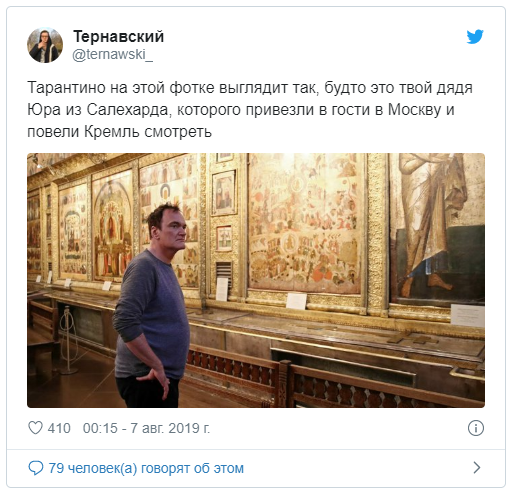Visit the @ternawski_ handle link

[113, 54]
